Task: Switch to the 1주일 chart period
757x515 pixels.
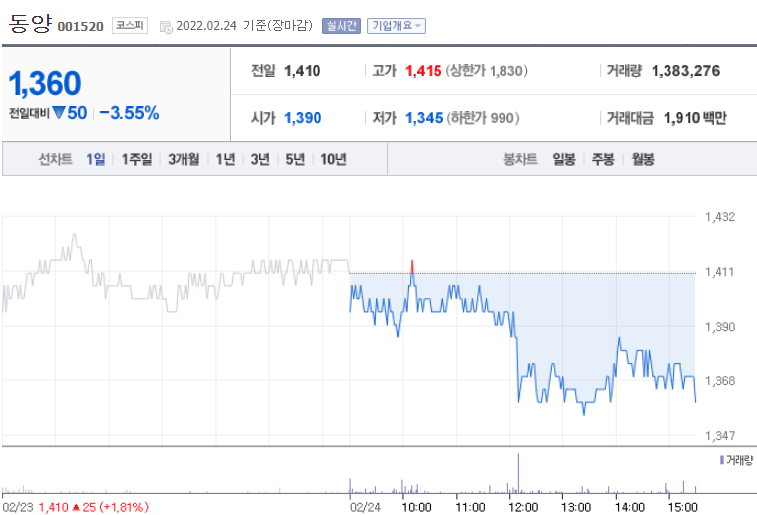Action: pos(137,159)
